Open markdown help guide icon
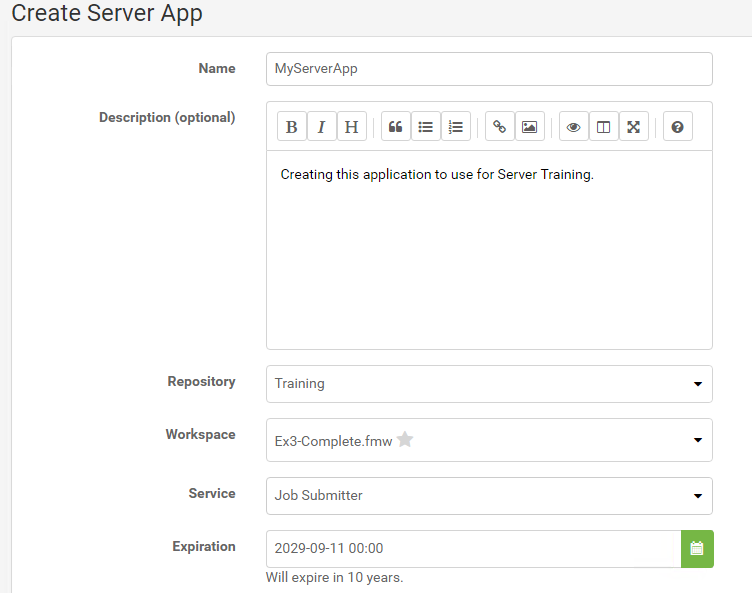 coord(678,127)
